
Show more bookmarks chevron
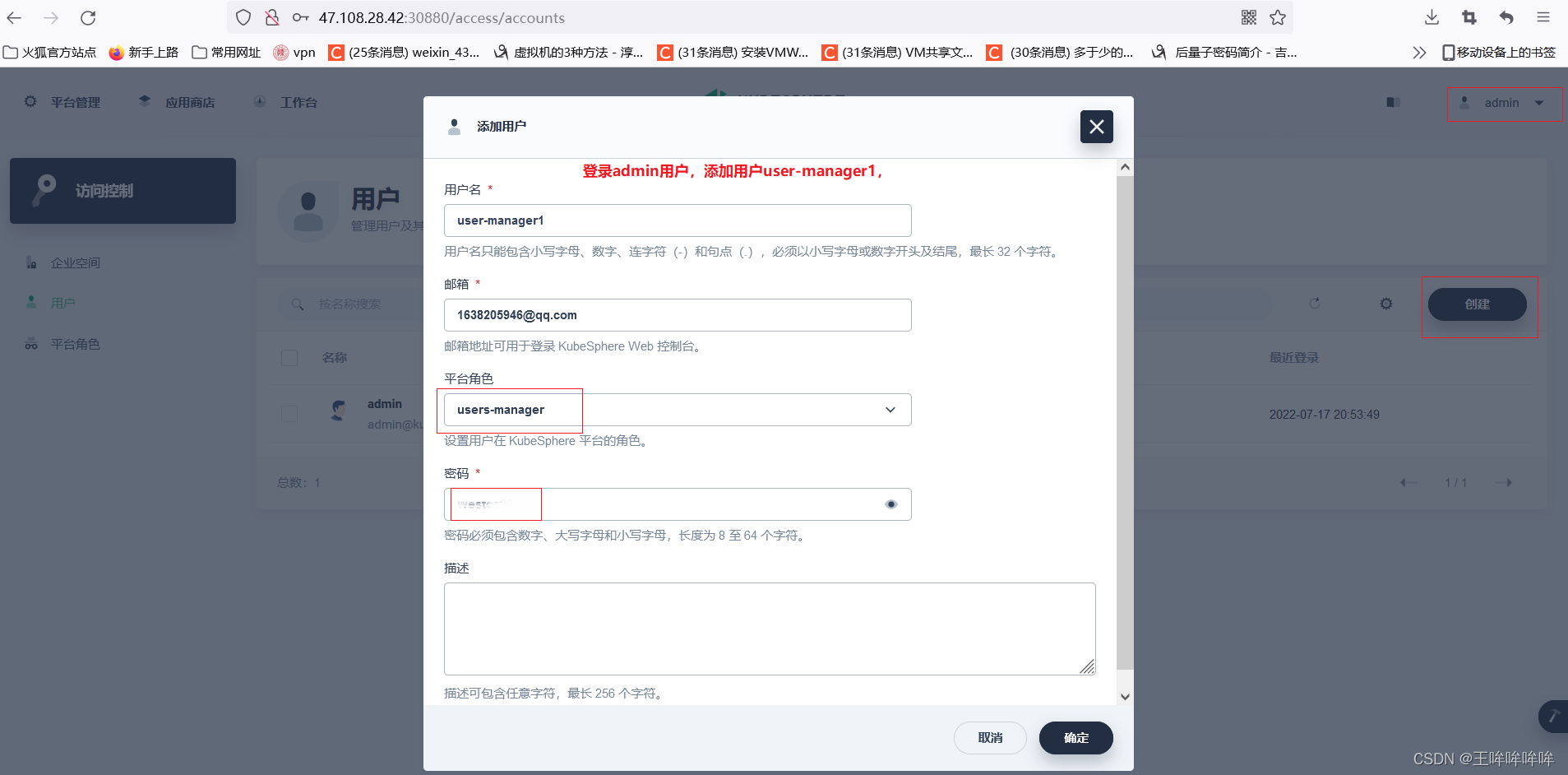coord(1419,53)
